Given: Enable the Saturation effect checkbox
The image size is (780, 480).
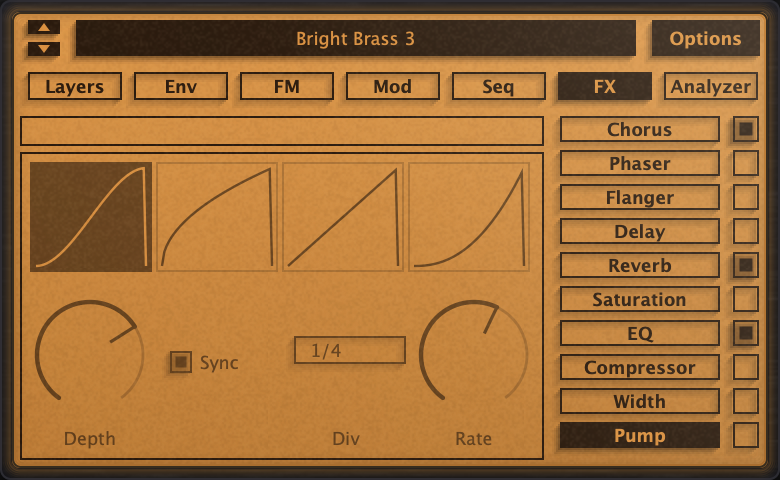Looking at the screenshot, I should [x=745, y=299].
